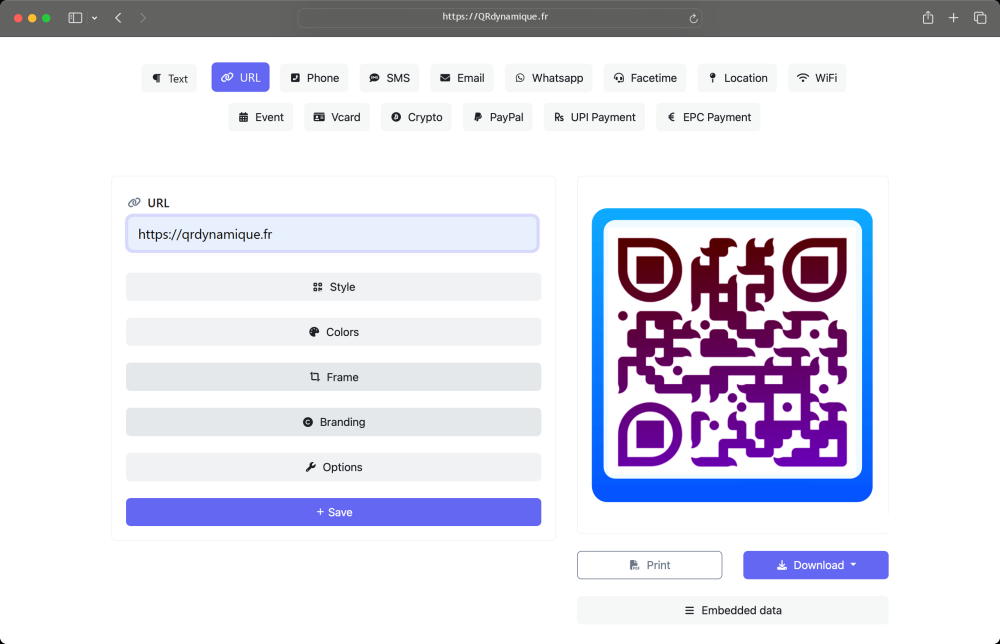This screenshot has width=1000, height=644.
Task: Expand the Frame section
Action: pos(334,377)
